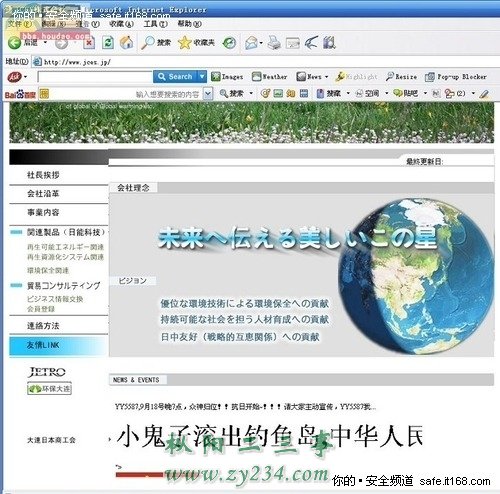Open the 社長挨拶 sidebar link
Image resolution: width=500 pixels, height=494 pixels.
pos(43,175)
